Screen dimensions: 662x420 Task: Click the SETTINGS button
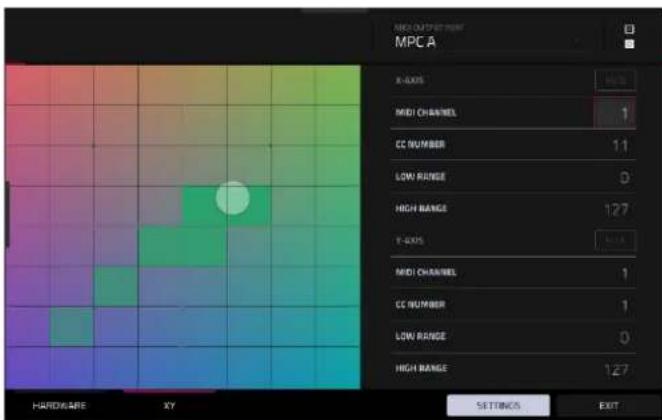498,405
